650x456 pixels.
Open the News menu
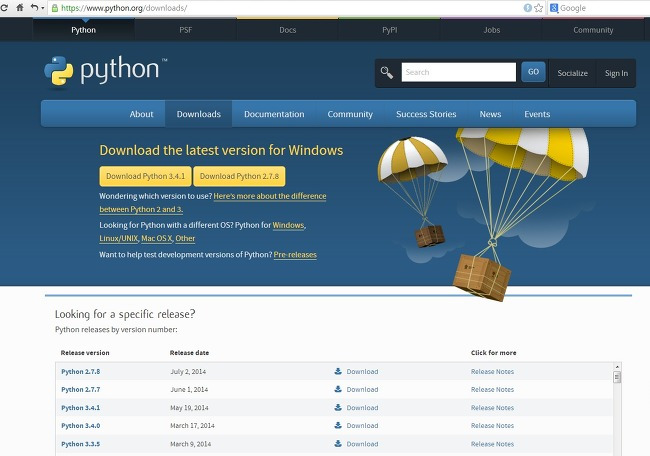(x=490, y=114)
